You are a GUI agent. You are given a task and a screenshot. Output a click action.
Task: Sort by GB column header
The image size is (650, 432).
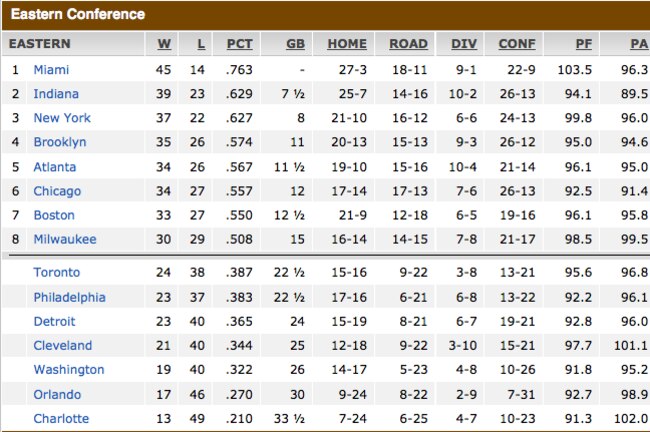(296, 44)
